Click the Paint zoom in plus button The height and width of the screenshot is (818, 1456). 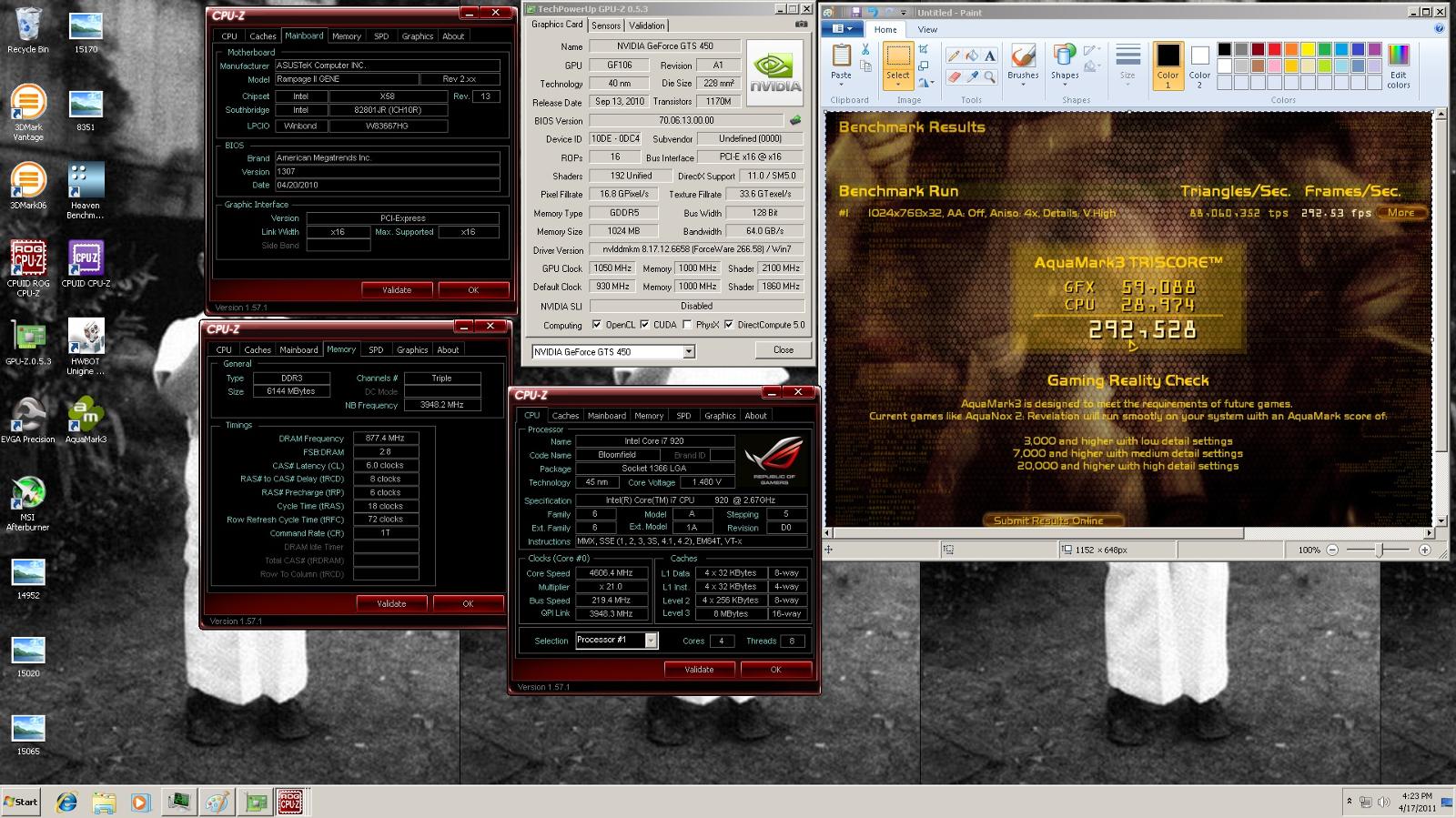1425,550
